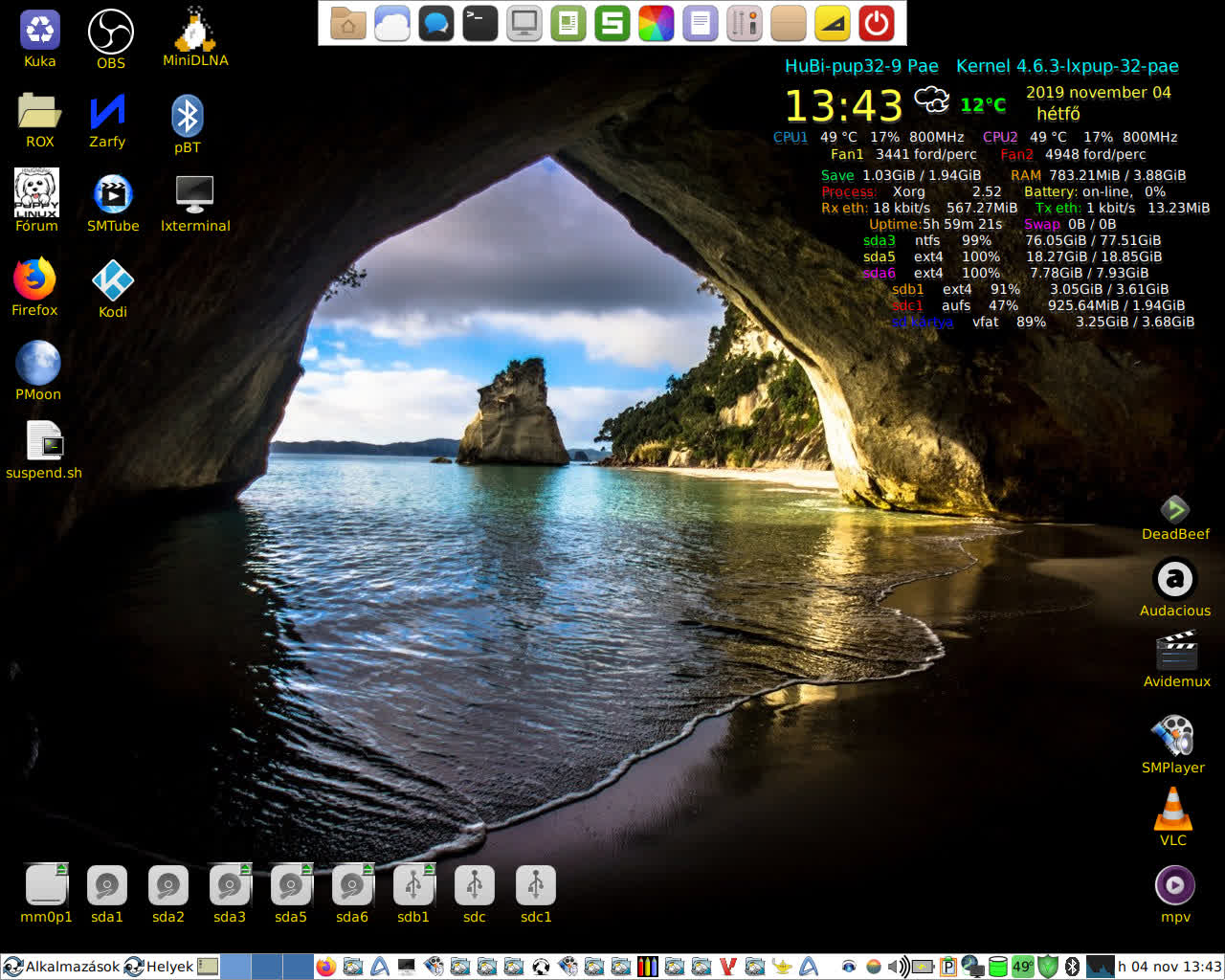Open the sdc USB drive icon
The image size is (1225, 980).
click(x=475, y=885)
